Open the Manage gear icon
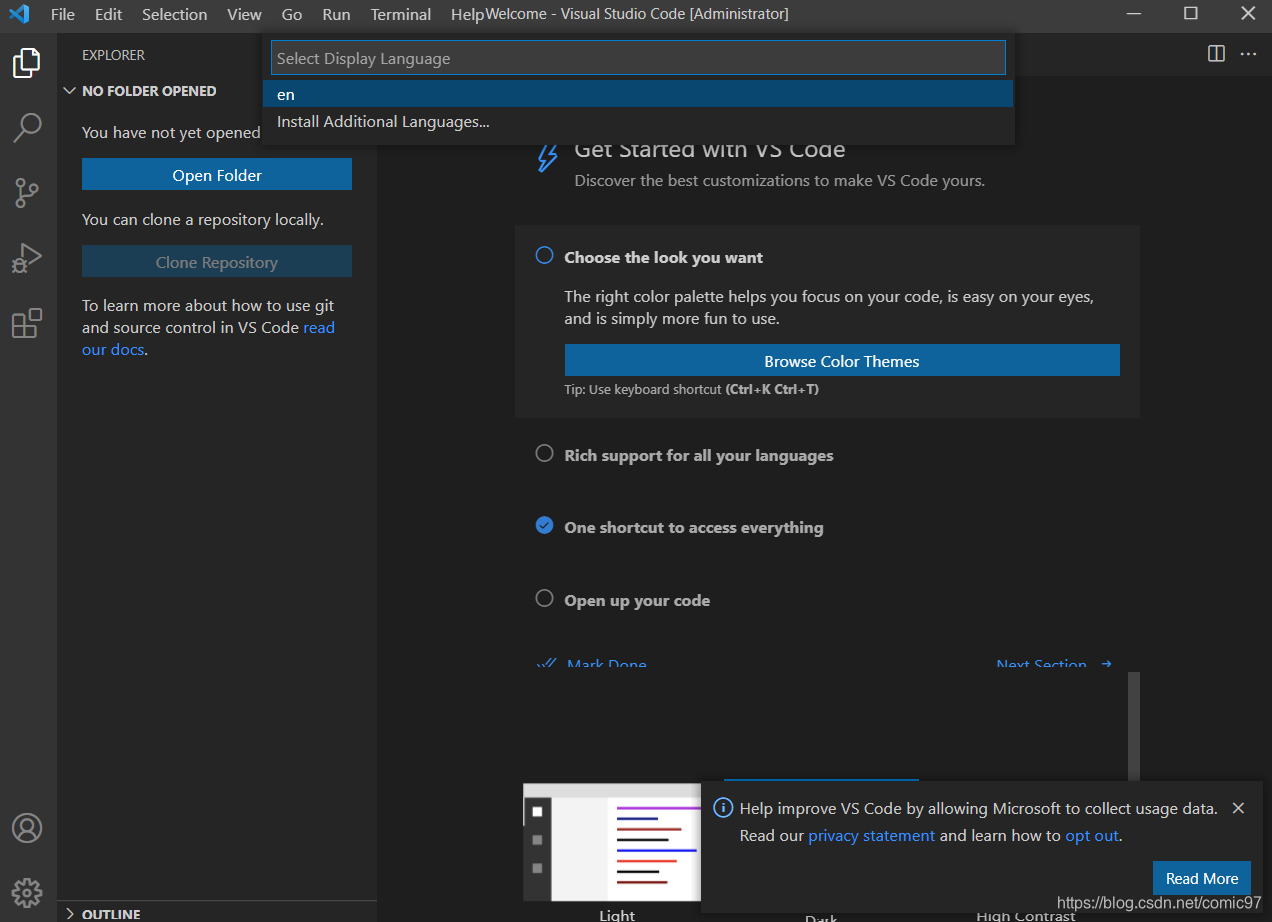 (27, 892)
